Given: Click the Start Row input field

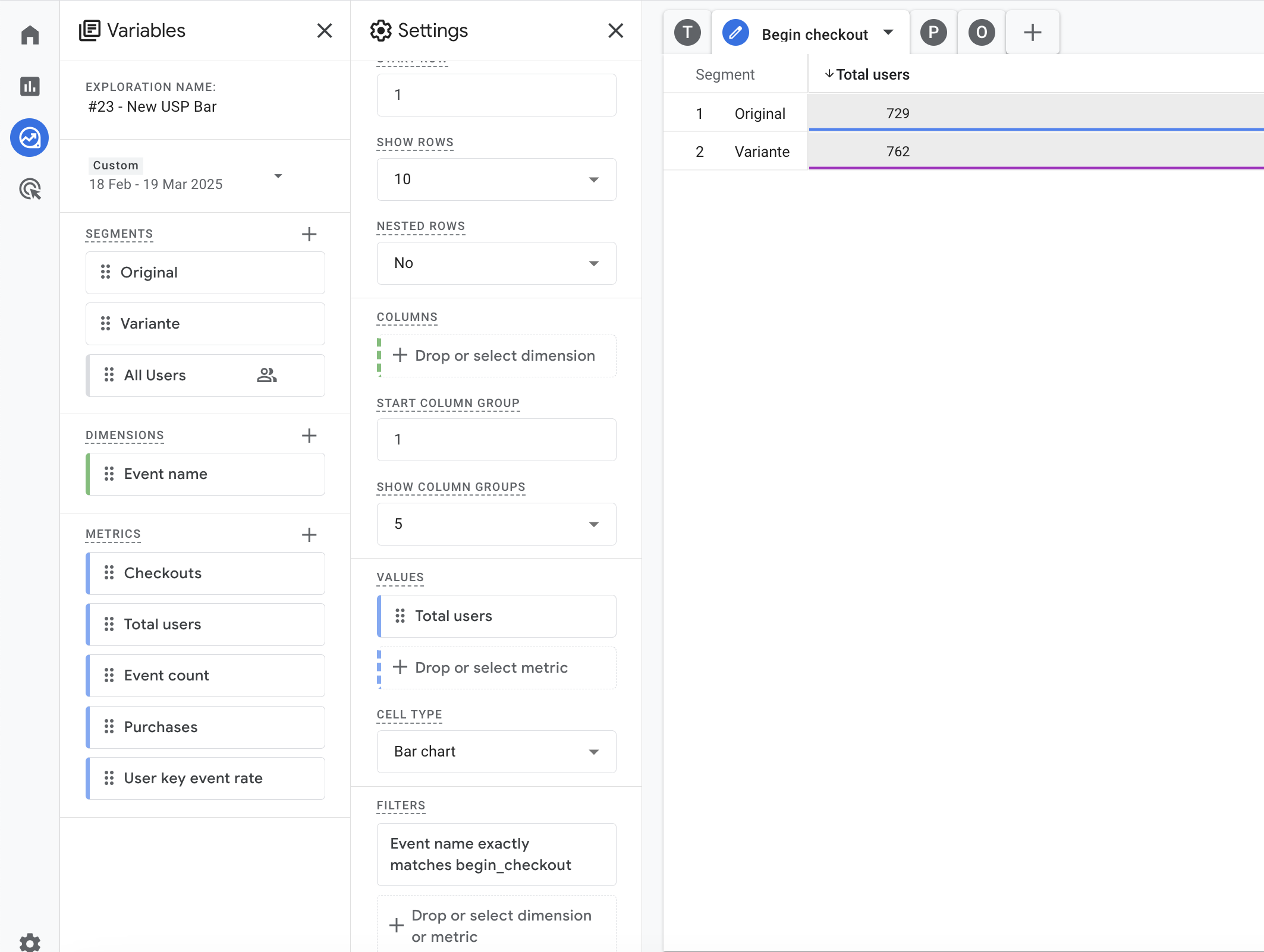Looking at the screenshot, I should pyautogui.click(x=496, y=95).
